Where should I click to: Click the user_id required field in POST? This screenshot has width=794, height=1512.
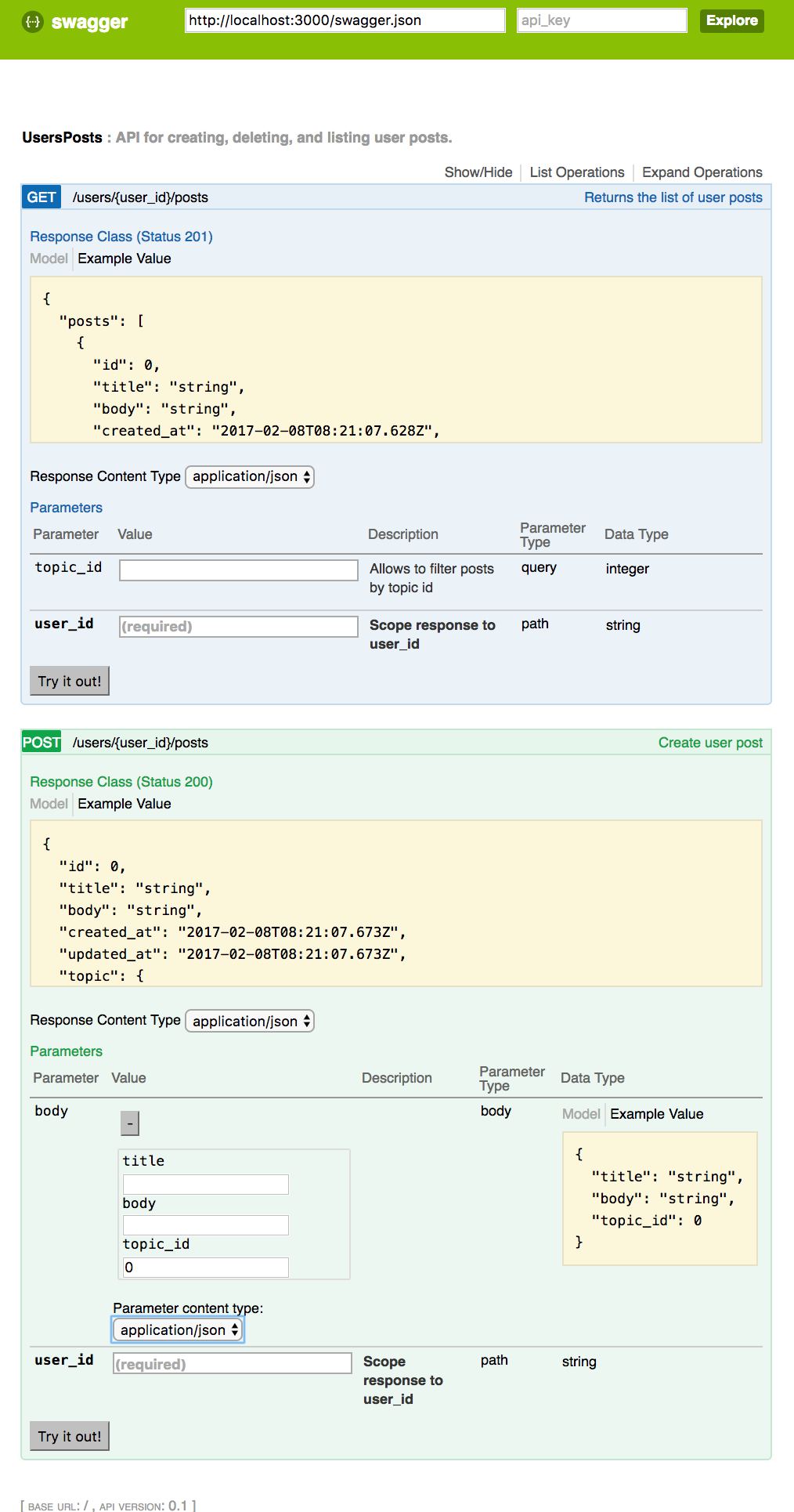(233, 1363)
